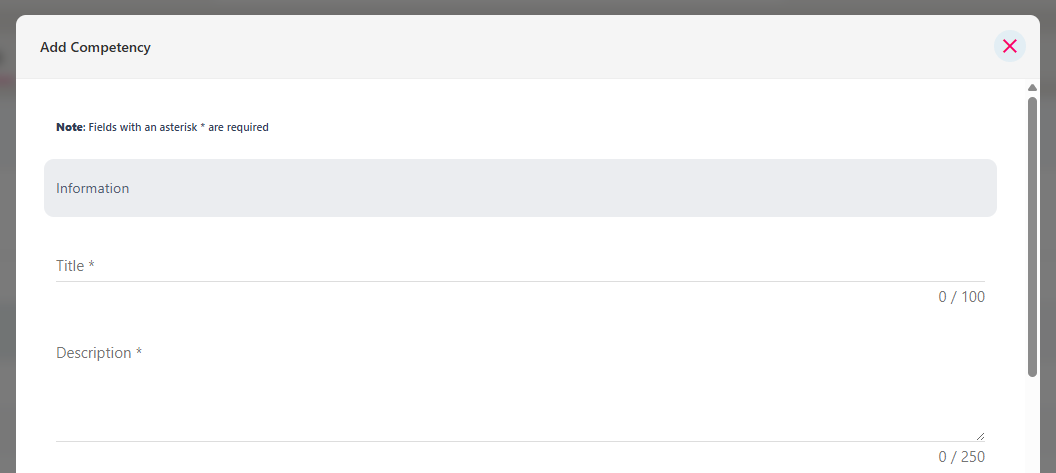Click the empty area of the dialog header bar

(572, 47)
